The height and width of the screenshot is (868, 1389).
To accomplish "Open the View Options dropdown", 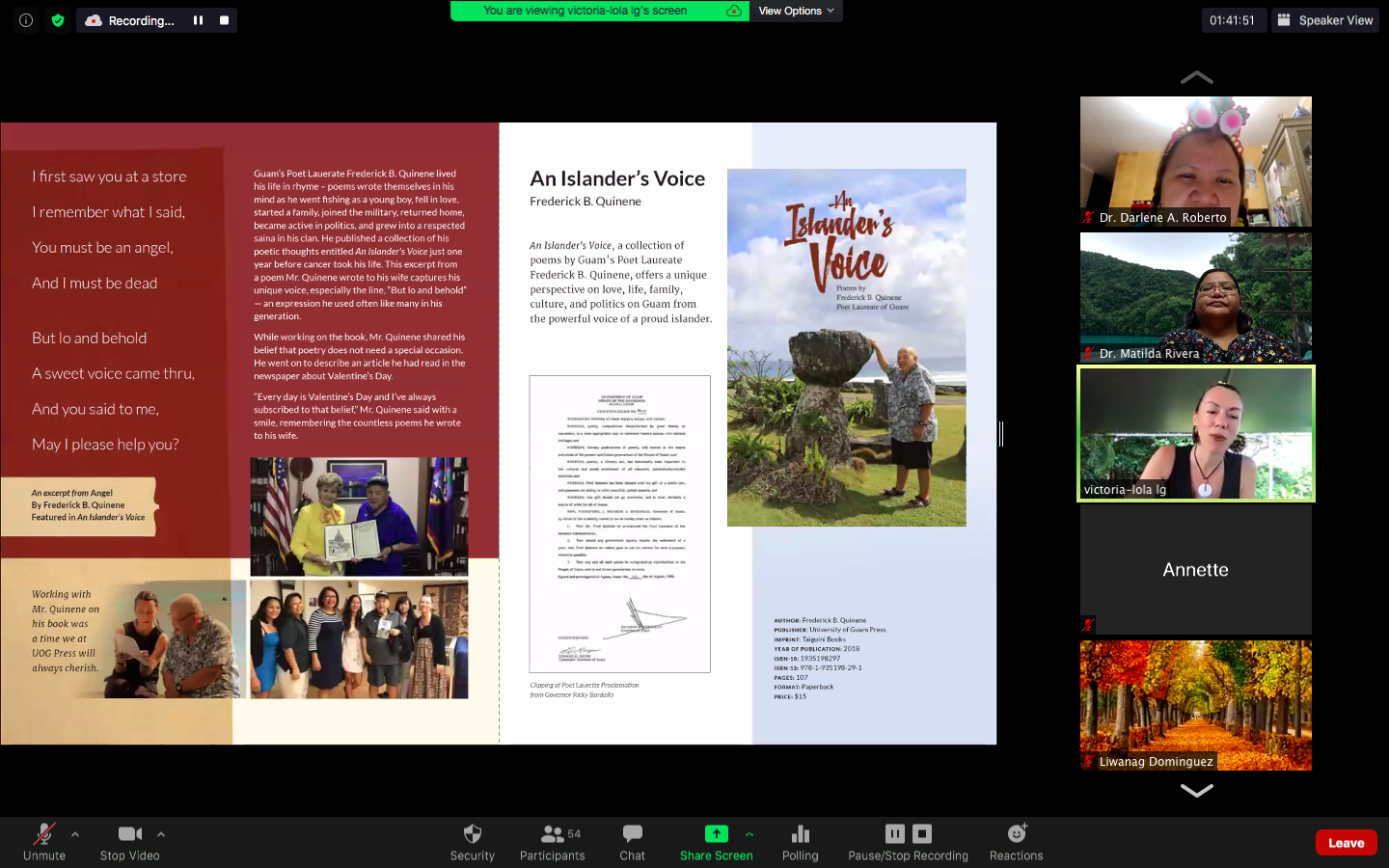I will (x=797, y=11).
